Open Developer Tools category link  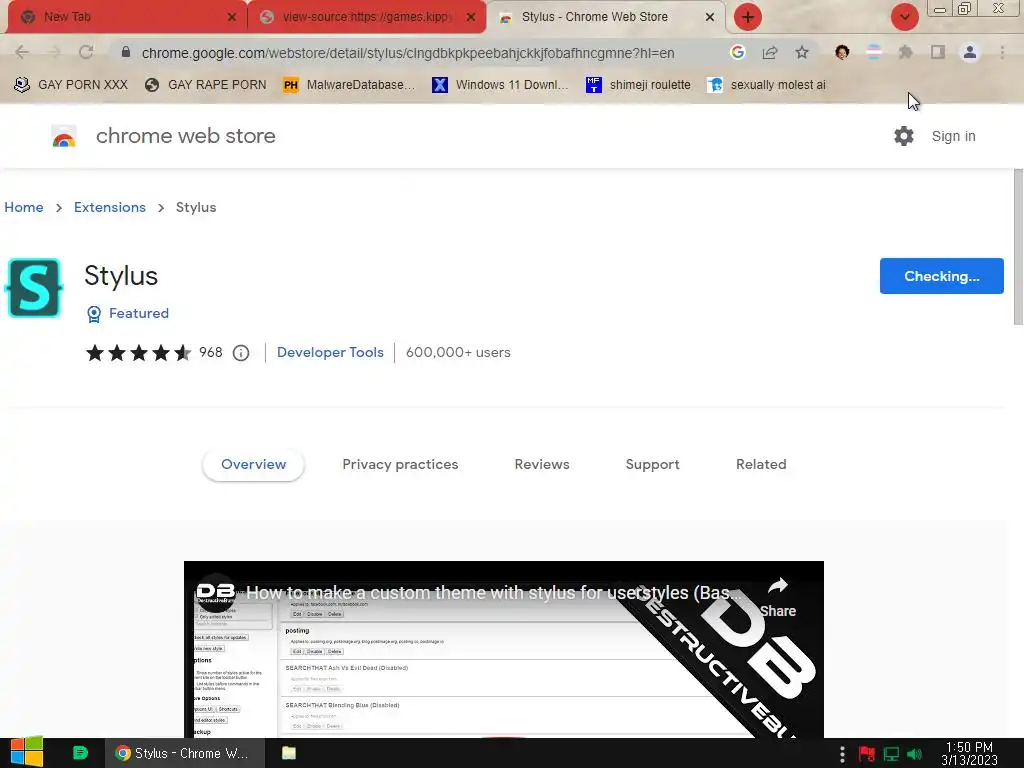tap(330, 352)
